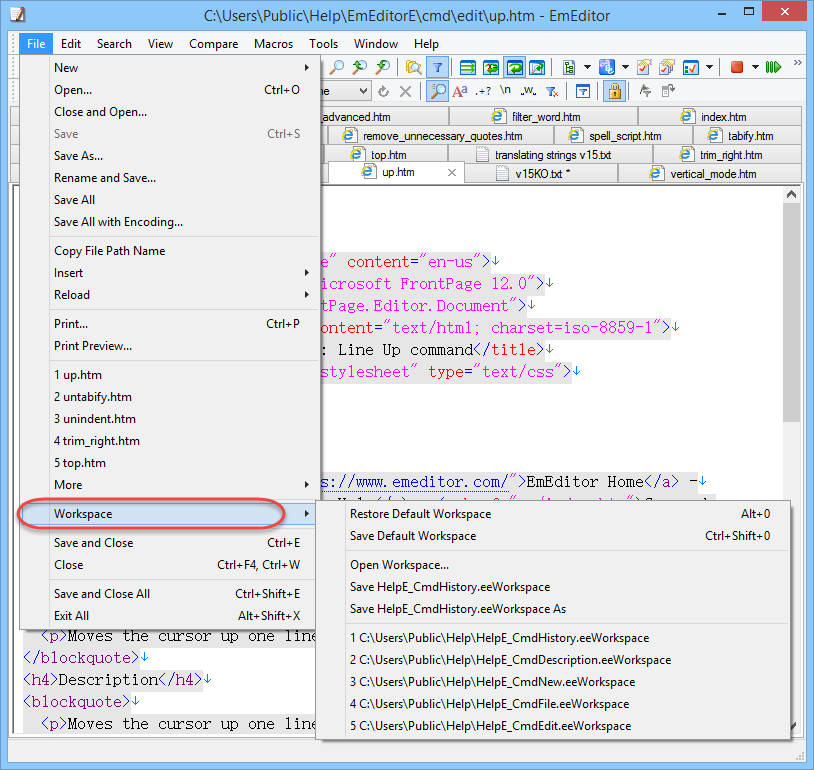
Task: Choose Copy File Path Name
Action: [x=170, y=251]
